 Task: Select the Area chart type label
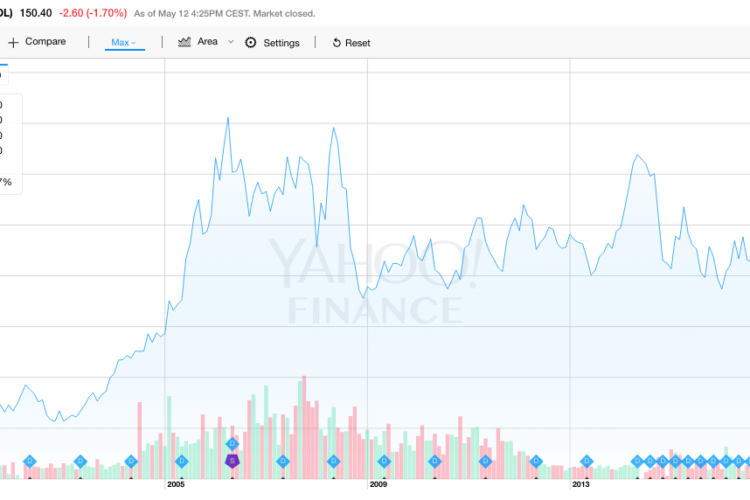point(208,42)
